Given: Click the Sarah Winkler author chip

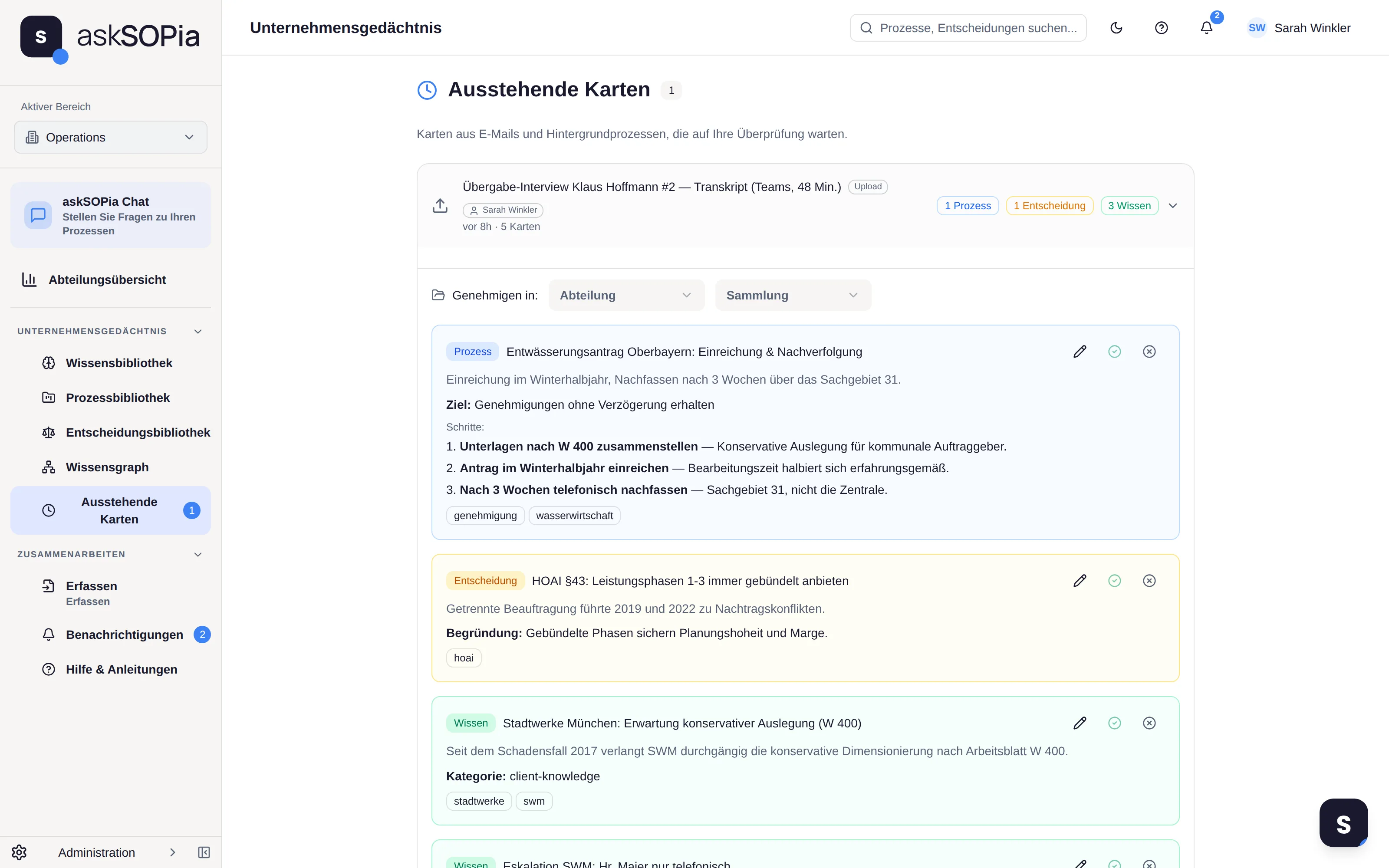Looking at the screenshot, I should [x=503, y=210].
